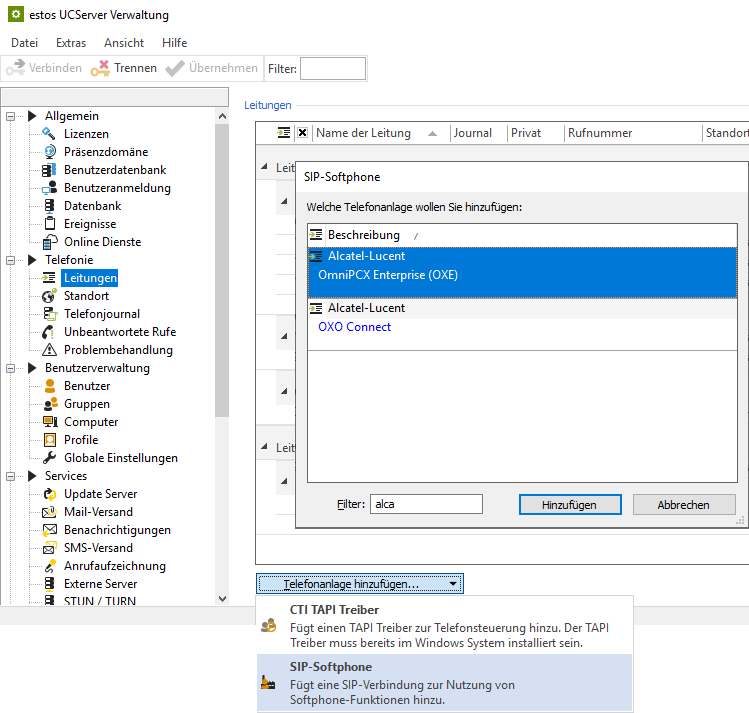
Task: Click the dialog Filter field containing alca
Action: tap(426, 505)
